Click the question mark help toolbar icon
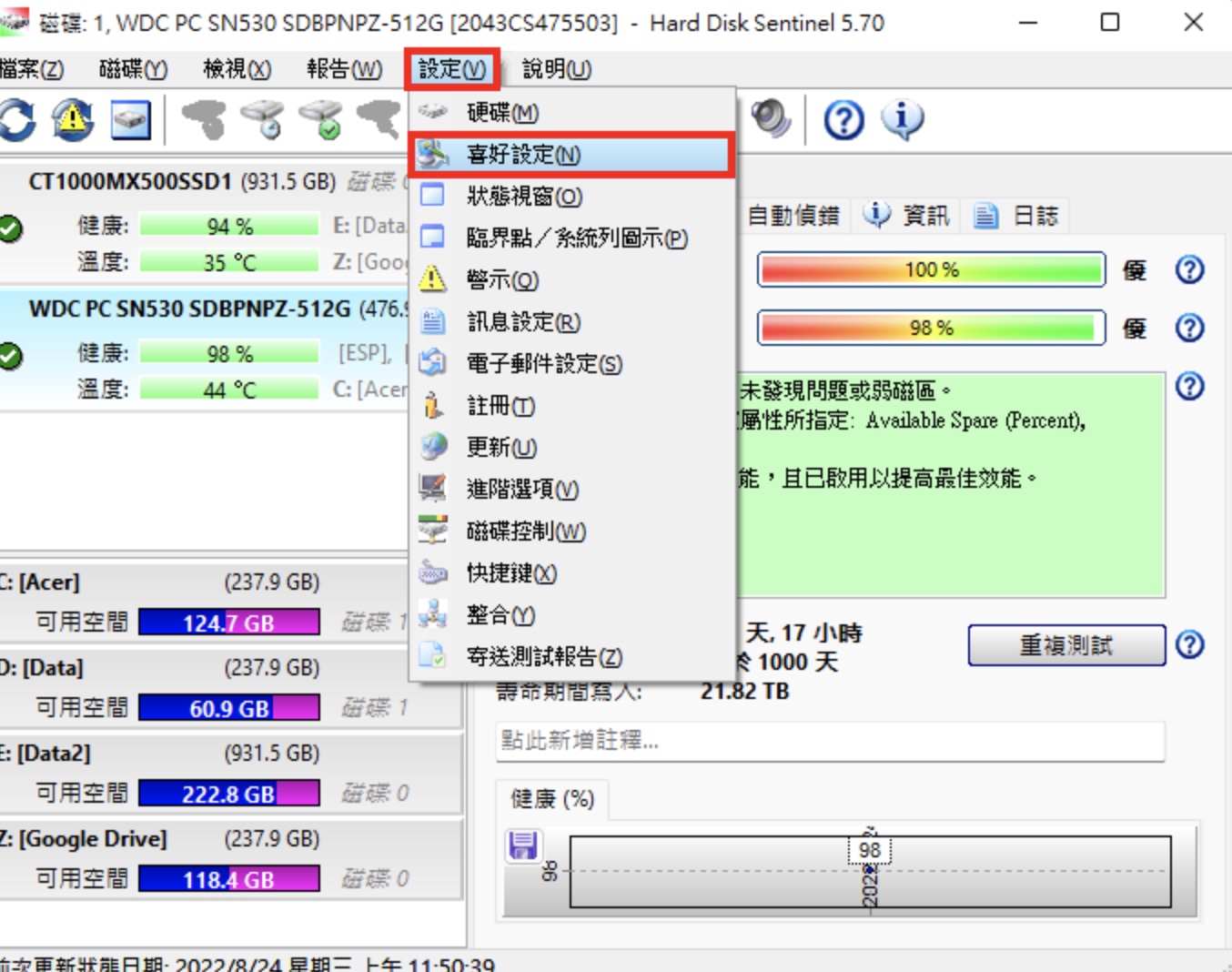 click(x=844, y=120)
